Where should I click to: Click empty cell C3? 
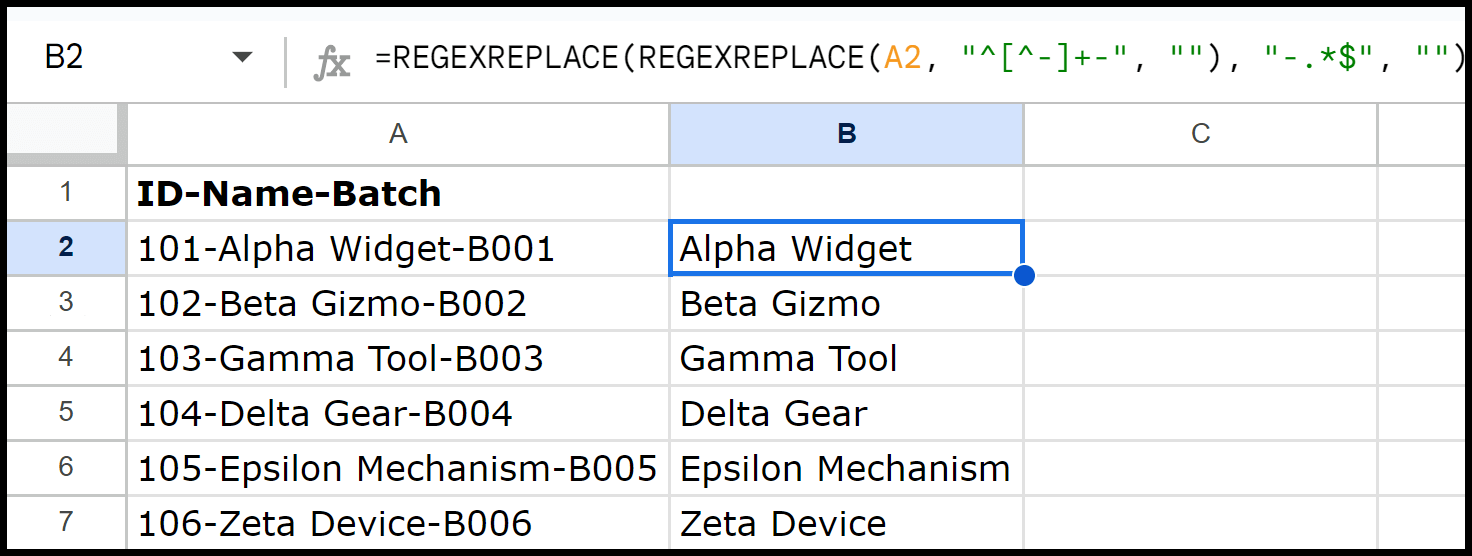(x=1201, y=303)
